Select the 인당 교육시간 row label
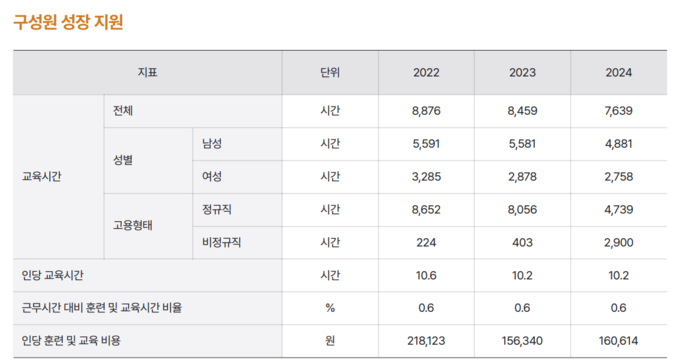The width and height of the screenshot is (680, 360). coord(52,275)
